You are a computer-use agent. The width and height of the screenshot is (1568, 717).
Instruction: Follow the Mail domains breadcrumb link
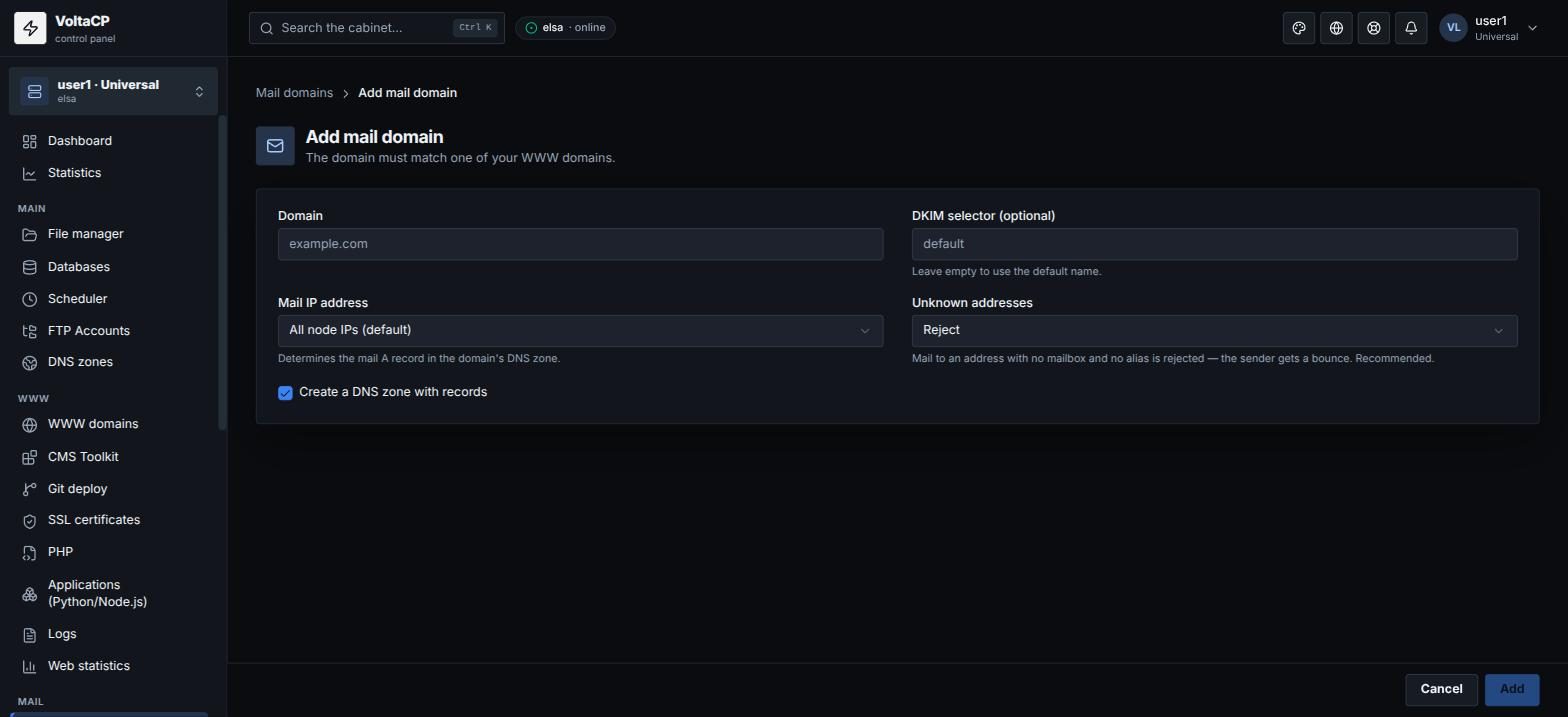tap(294, 93)
